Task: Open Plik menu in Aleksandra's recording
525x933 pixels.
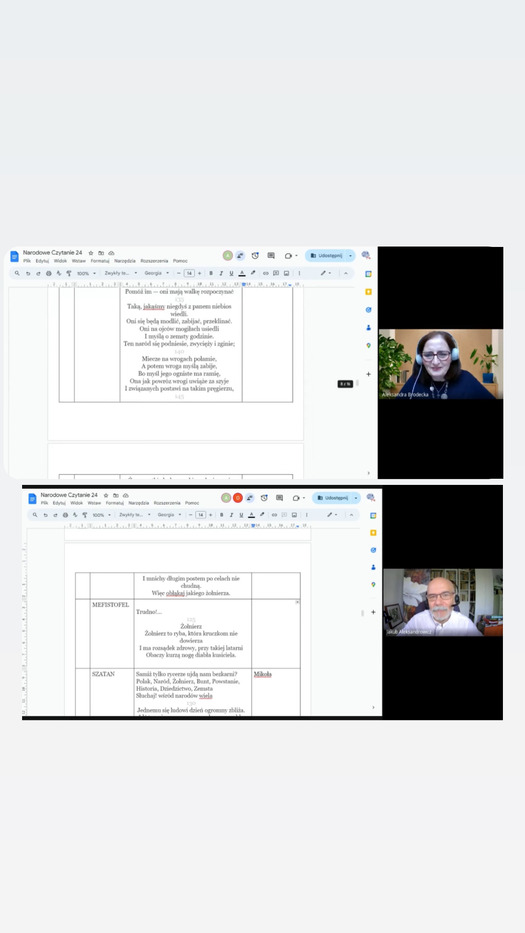Action: point(27,261)
